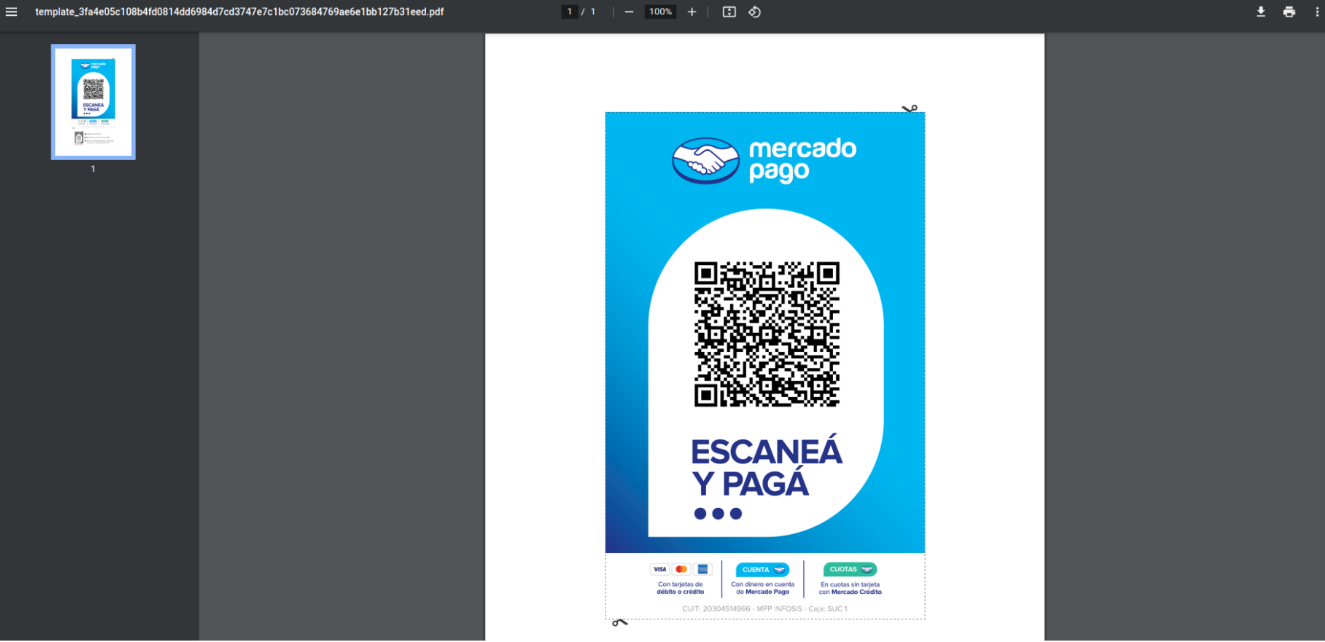Viewport: 1325px width, 642px height.
Task: Click the PDF file name title
Action: coord(240,12)
